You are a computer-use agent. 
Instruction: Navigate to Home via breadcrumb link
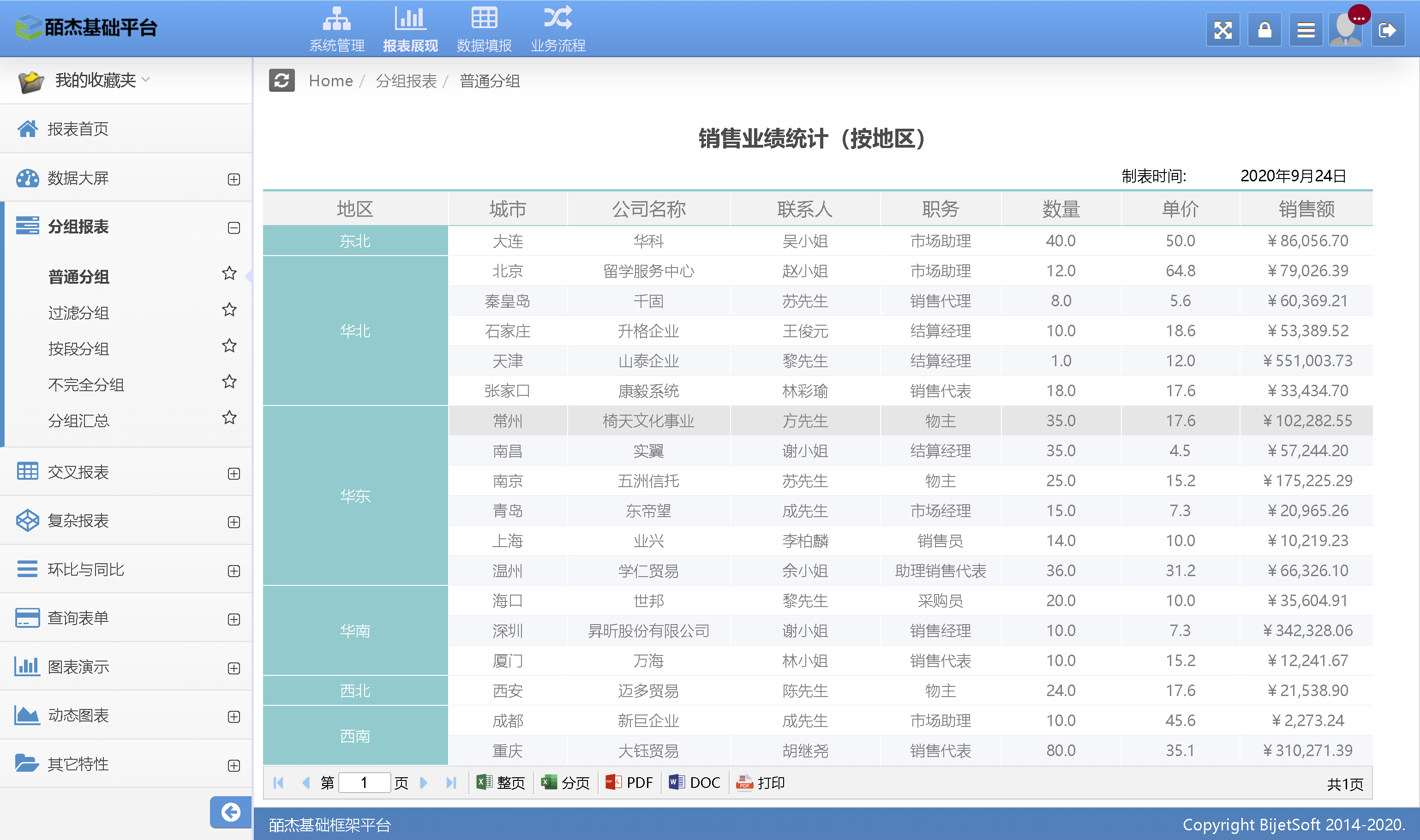pyautogui.click(x=330, y=80)
